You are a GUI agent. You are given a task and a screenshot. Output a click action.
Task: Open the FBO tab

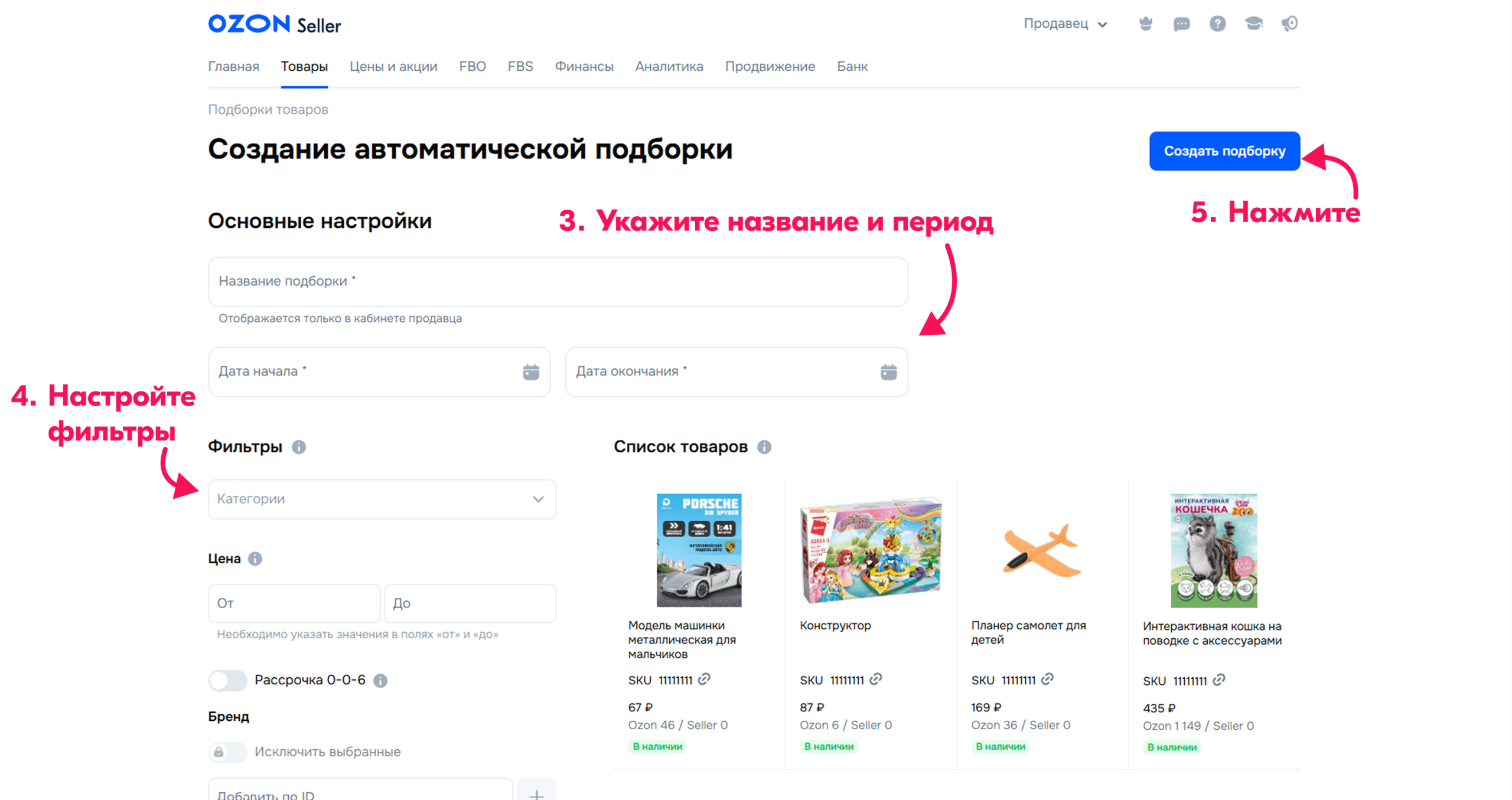pyautogui.click(x=472, y=66)
